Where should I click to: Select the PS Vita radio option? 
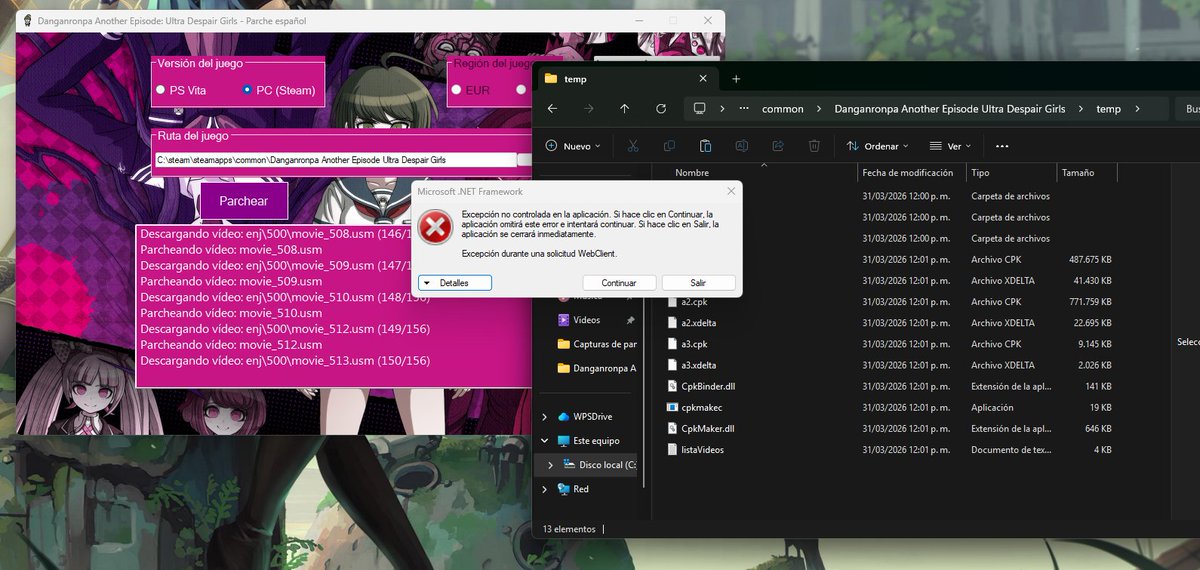tap(181, 90)
